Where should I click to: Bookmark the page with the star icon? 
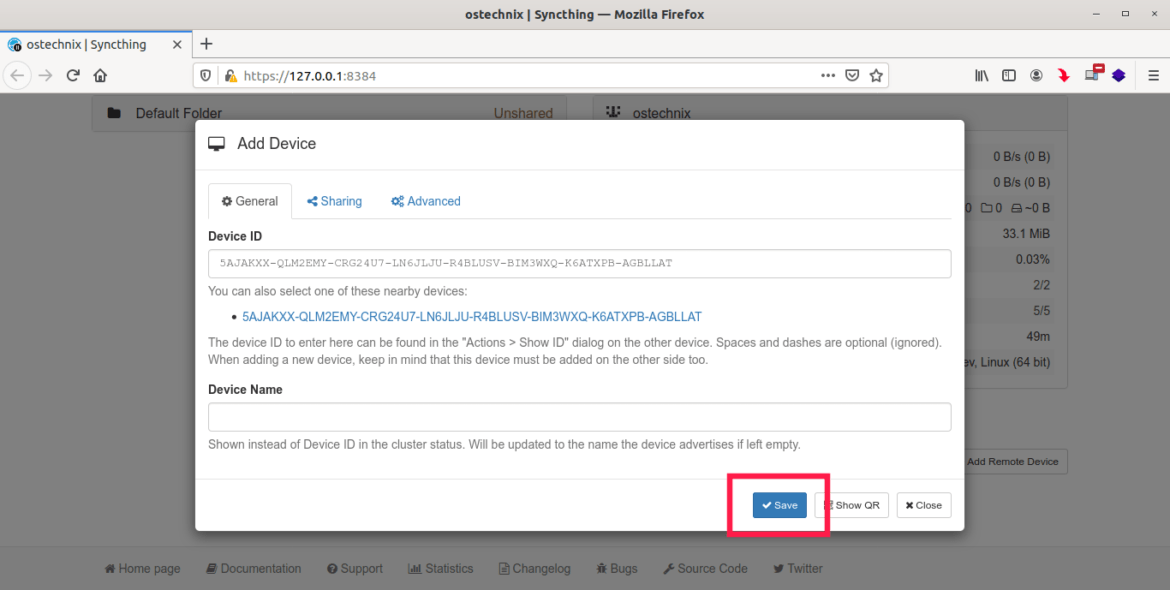tap(876, 75)
